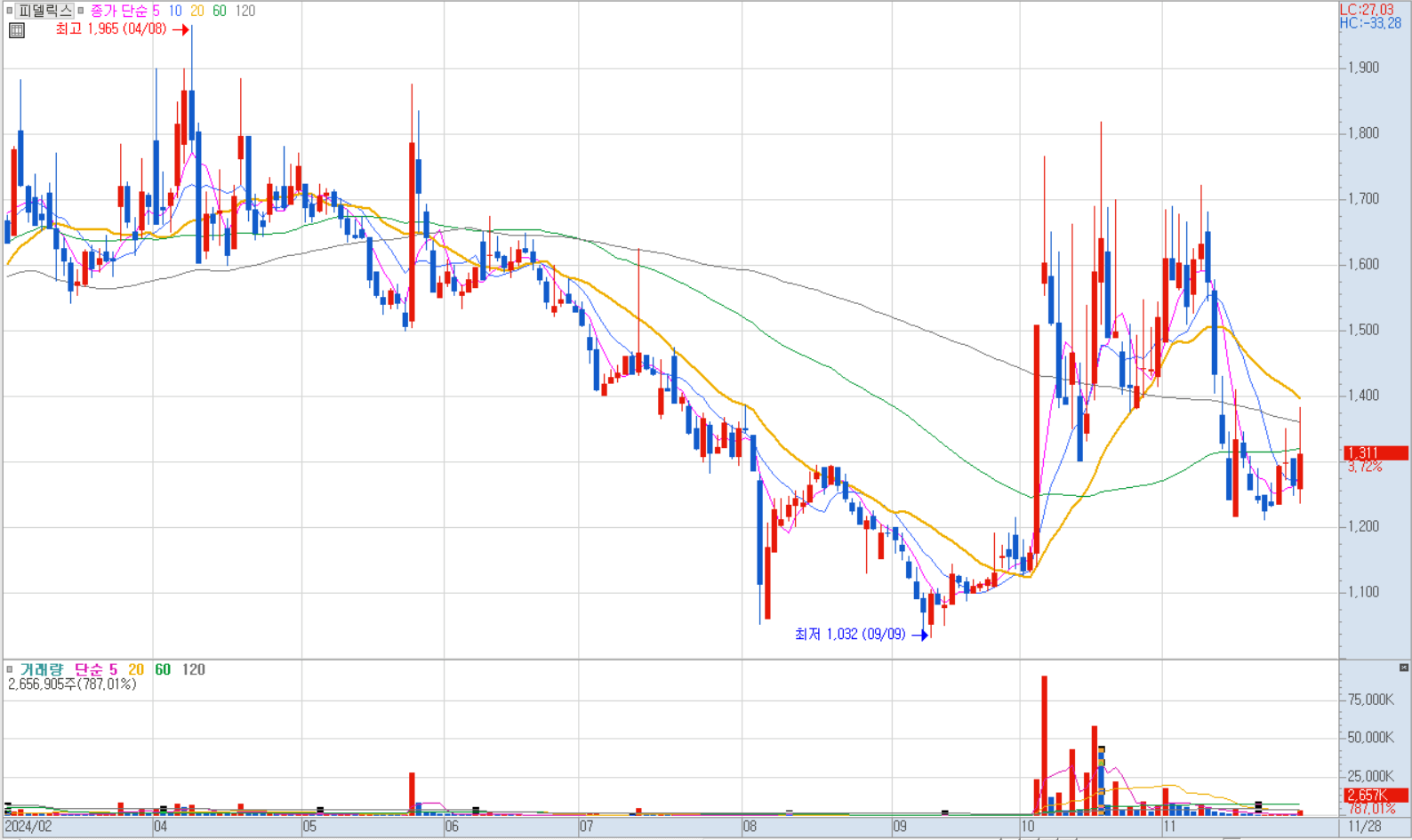Select price moving average period 20
This screenshot has width=1412, height=840.
(197, 11)
